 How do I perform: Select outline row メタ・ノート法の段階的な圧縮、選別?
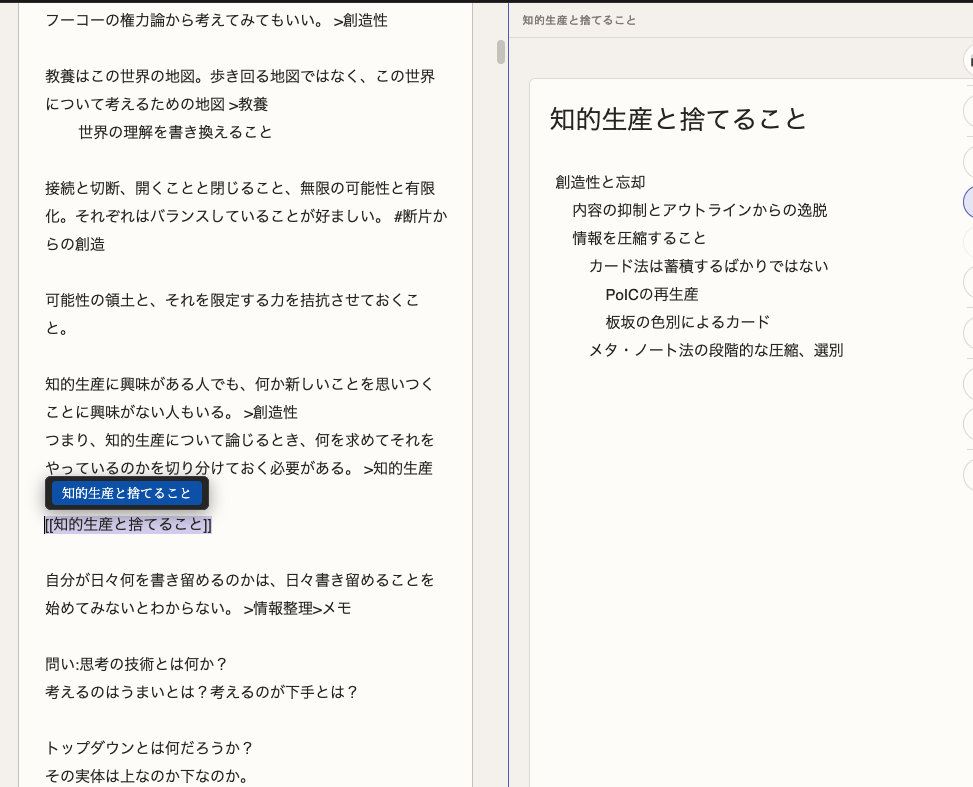pyautogui.click(x=715, y=350)
